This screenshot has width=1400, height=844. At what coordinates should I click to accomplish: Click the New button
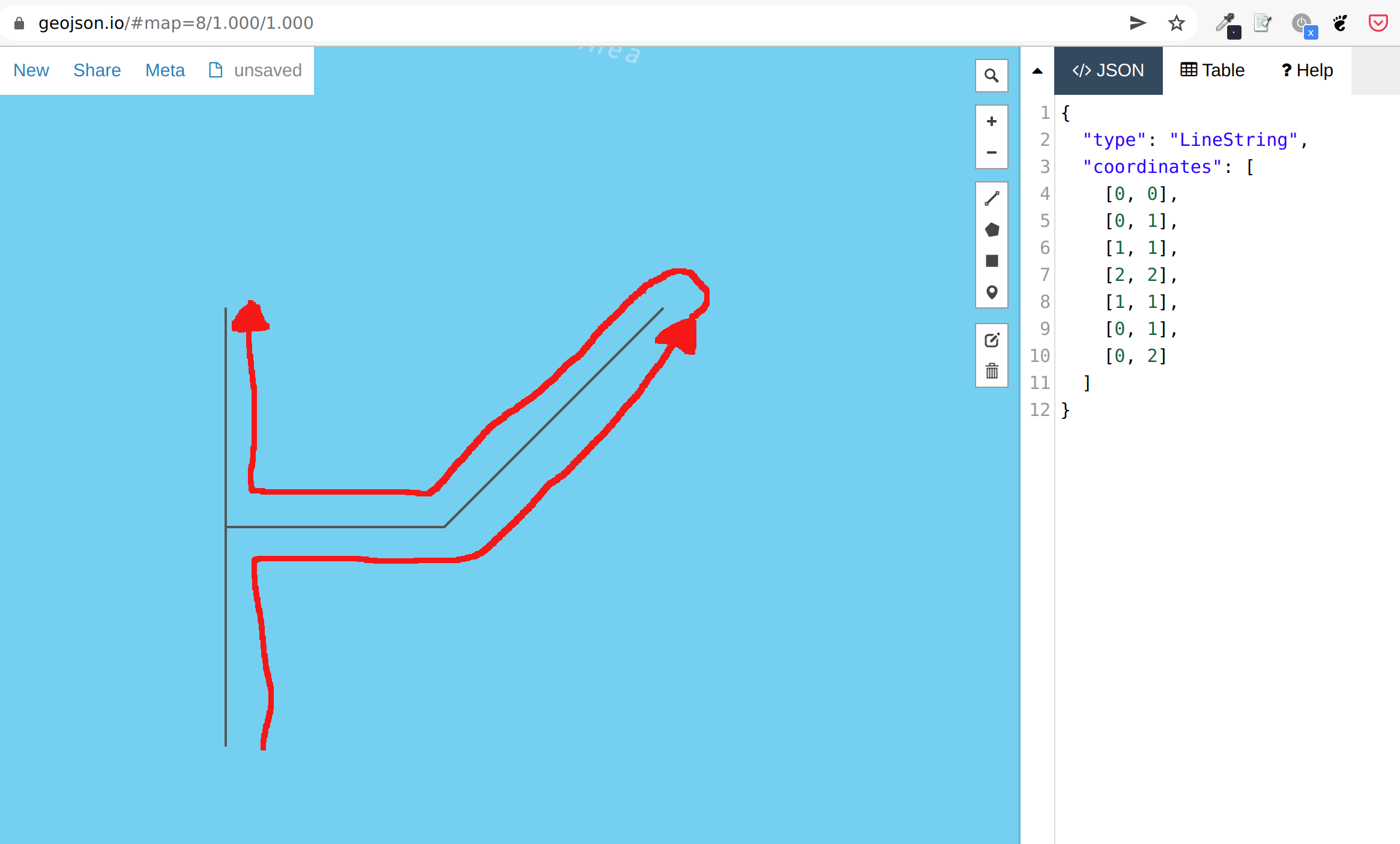[x=31, y=70]
